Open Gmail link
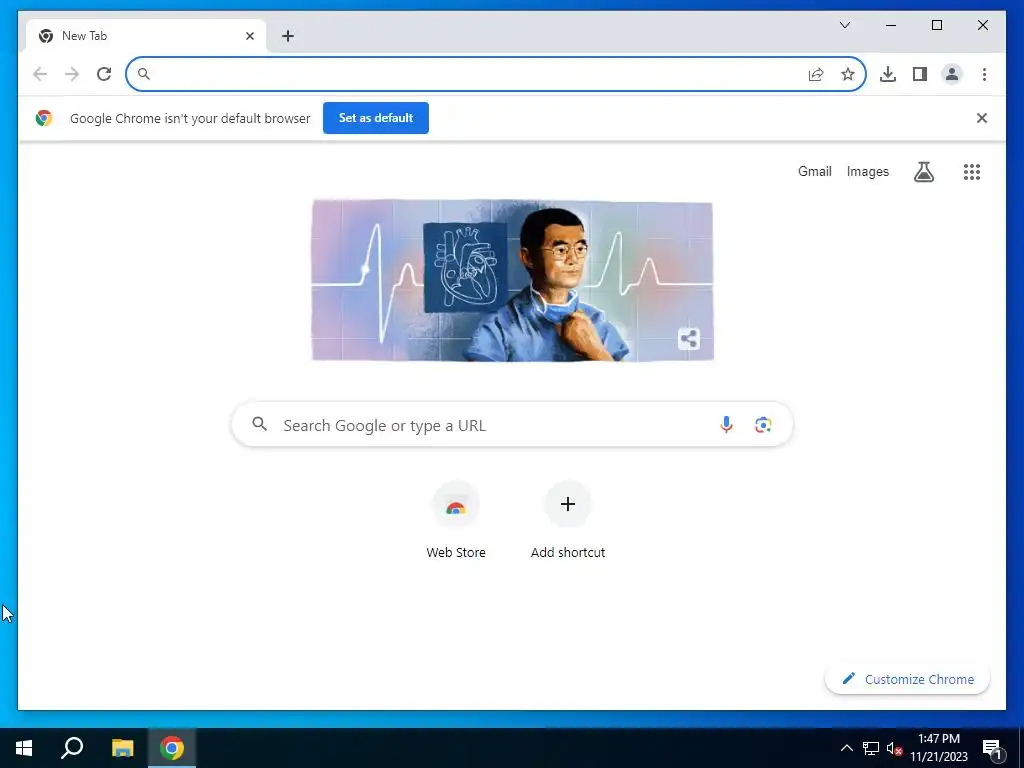 (814, 172)
